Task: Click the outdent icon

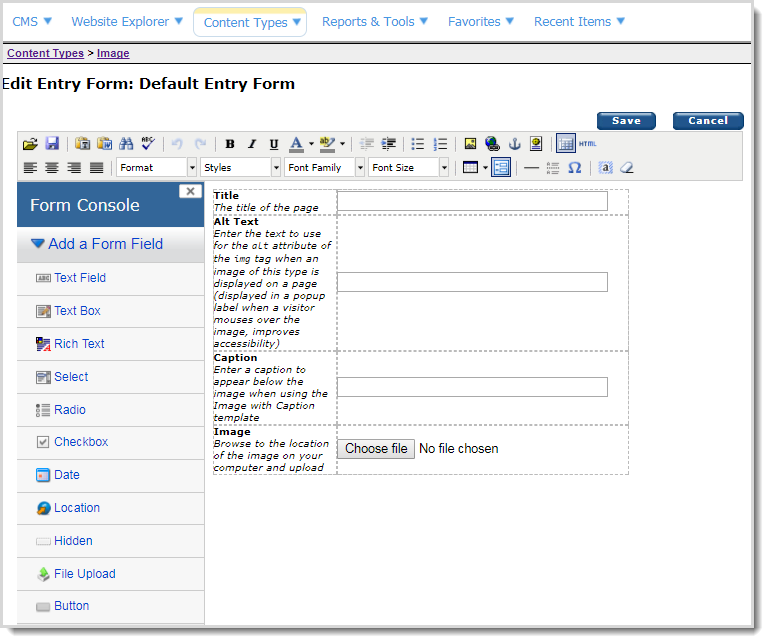Action: (x=367, y=144)
